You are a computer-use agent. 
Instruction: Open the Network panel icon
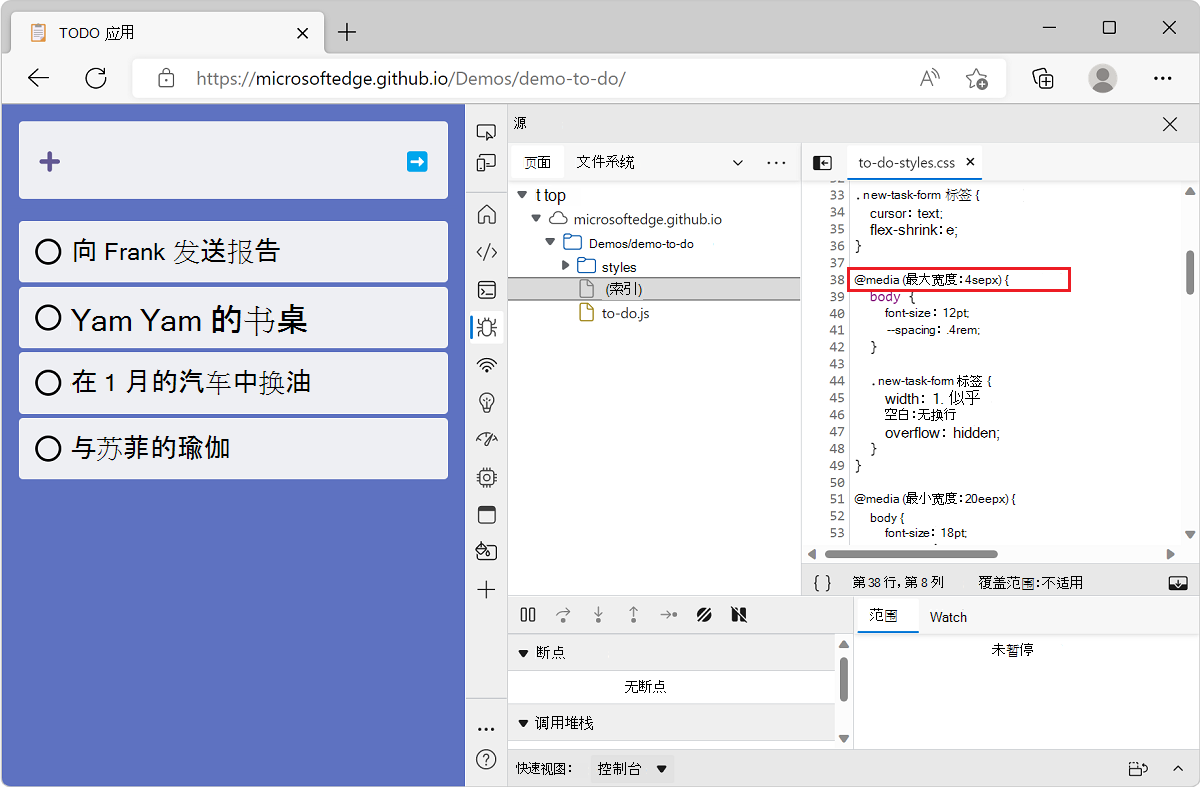486,365
